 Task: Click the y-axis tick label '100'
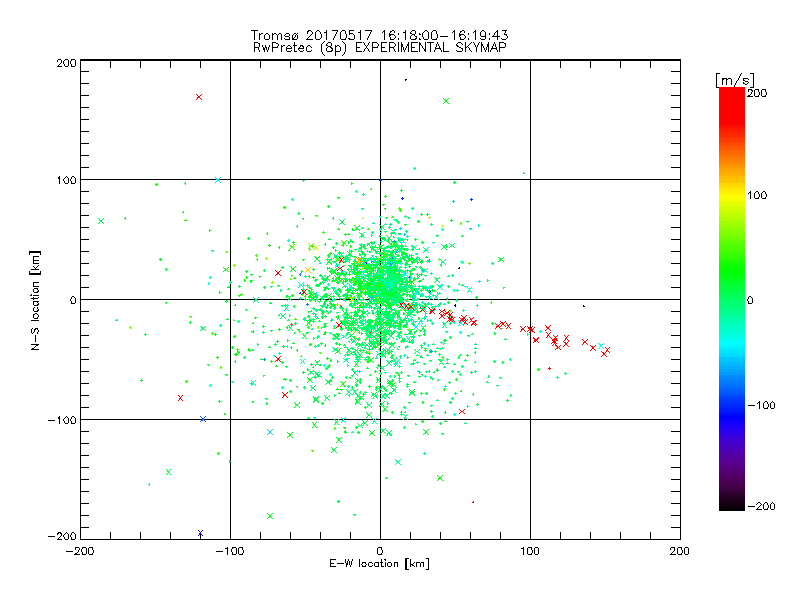click(66, 180)
